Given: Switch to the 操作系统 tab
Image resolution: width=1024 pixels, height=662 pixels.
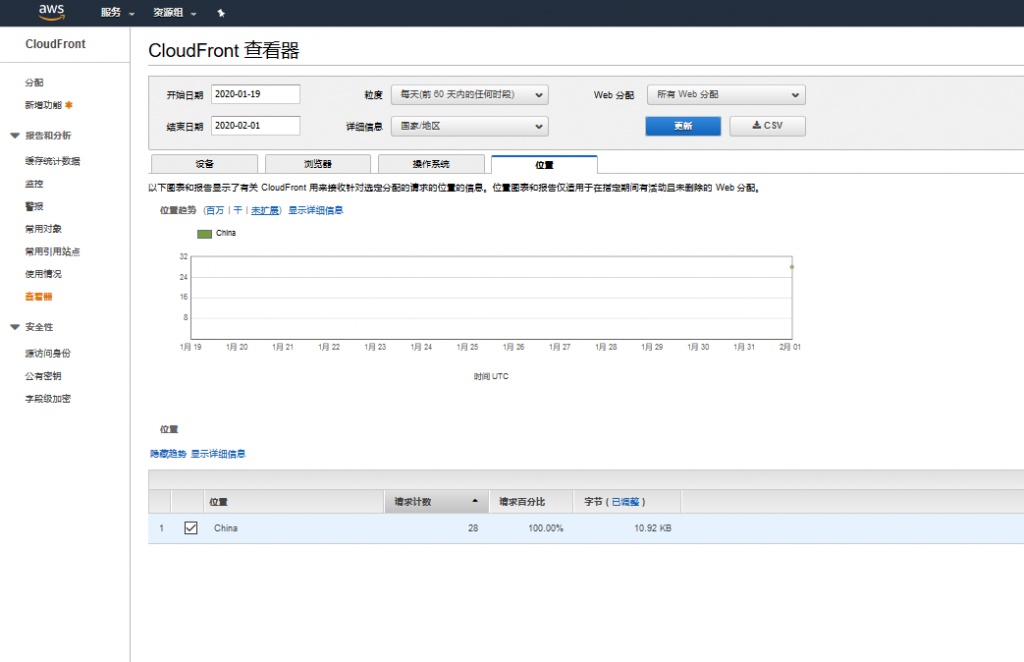Looking at the screenshot, I should (431, 164).
